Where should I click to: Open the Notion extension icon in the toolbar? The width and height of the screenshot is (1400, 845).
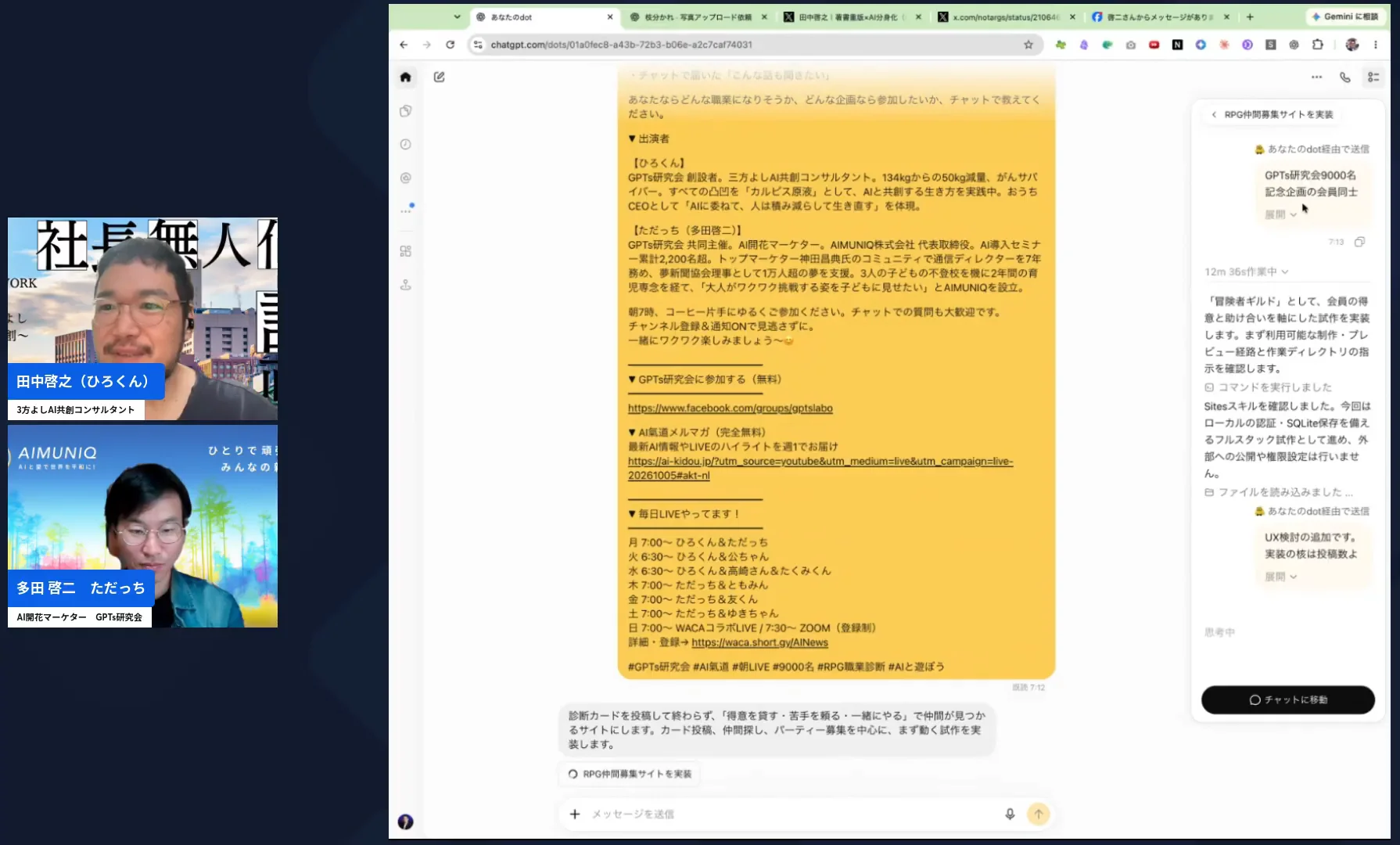[x=1177, y=45]
